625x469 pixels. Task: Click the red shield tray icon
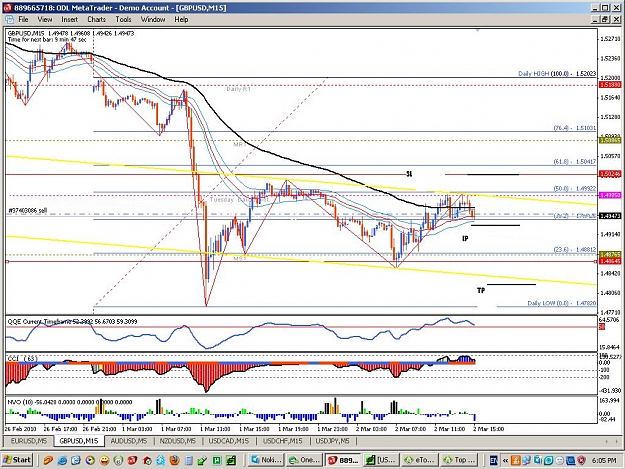582,460
